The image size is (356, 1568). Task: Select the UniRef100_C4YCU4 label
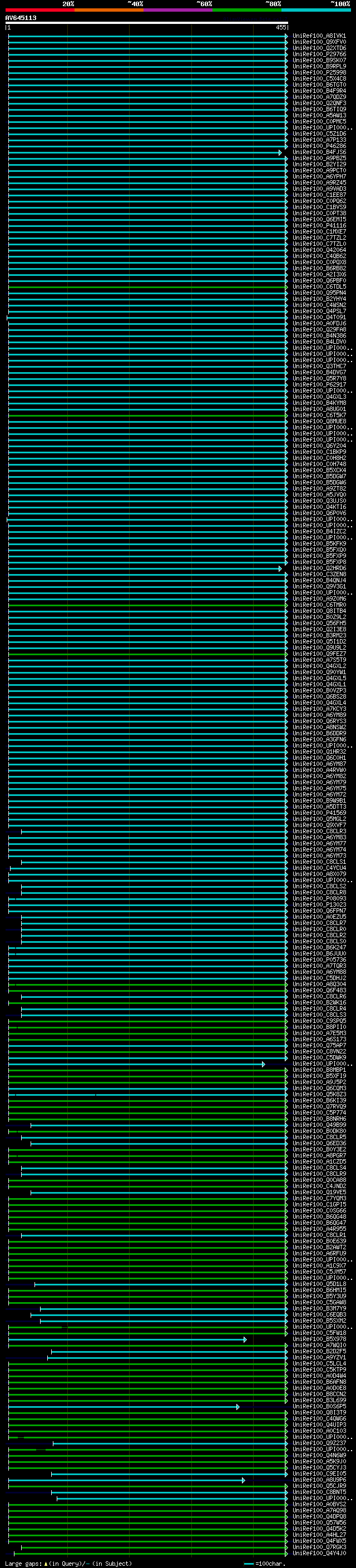(319, 868)
